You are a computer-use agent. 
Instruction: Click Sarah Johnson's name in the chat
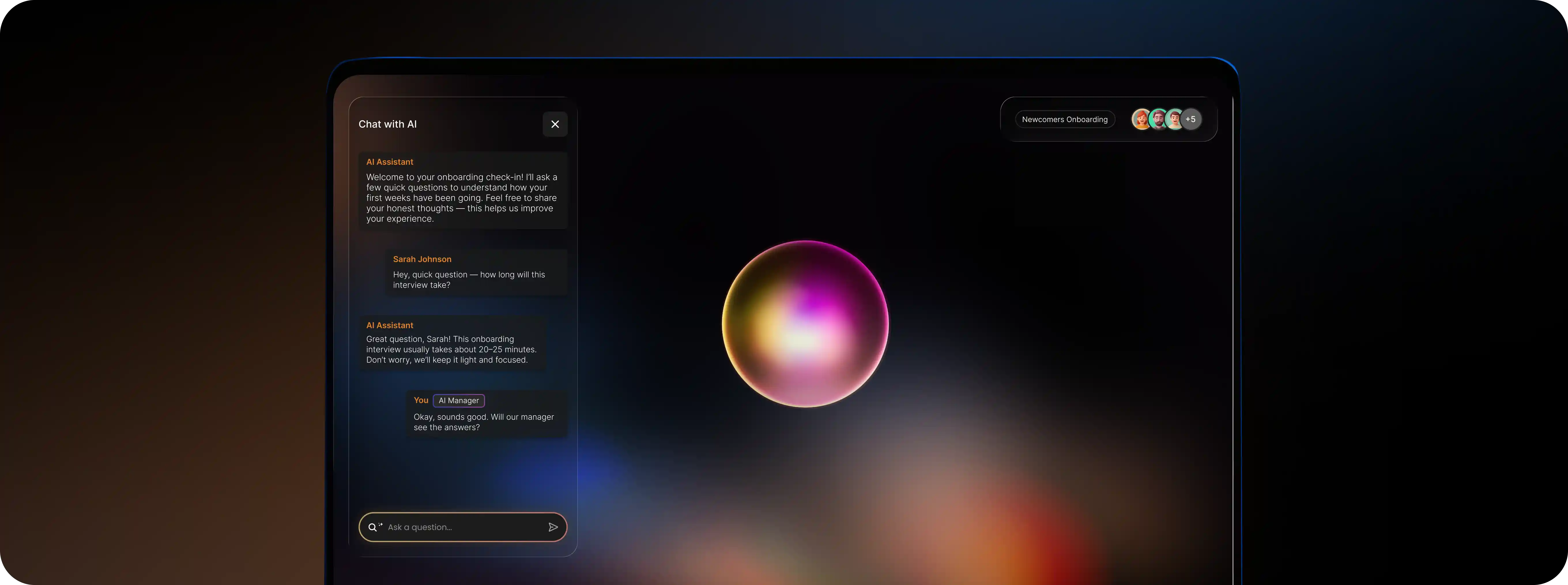point(422,259)
